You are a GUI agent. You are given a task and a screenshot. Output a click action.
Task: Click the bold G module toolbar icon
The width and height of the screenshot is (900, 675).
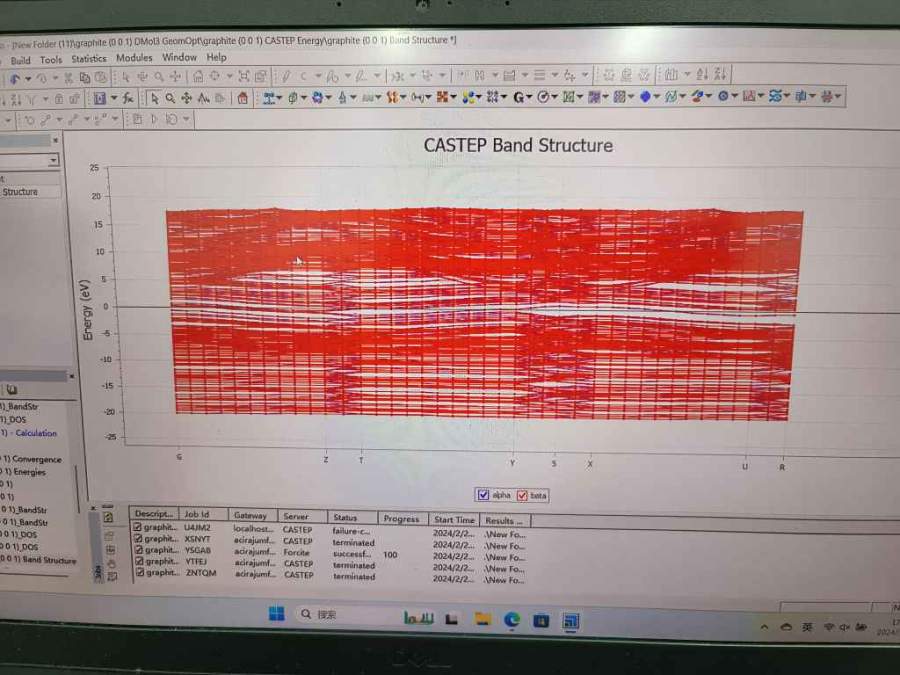[518, 97]
